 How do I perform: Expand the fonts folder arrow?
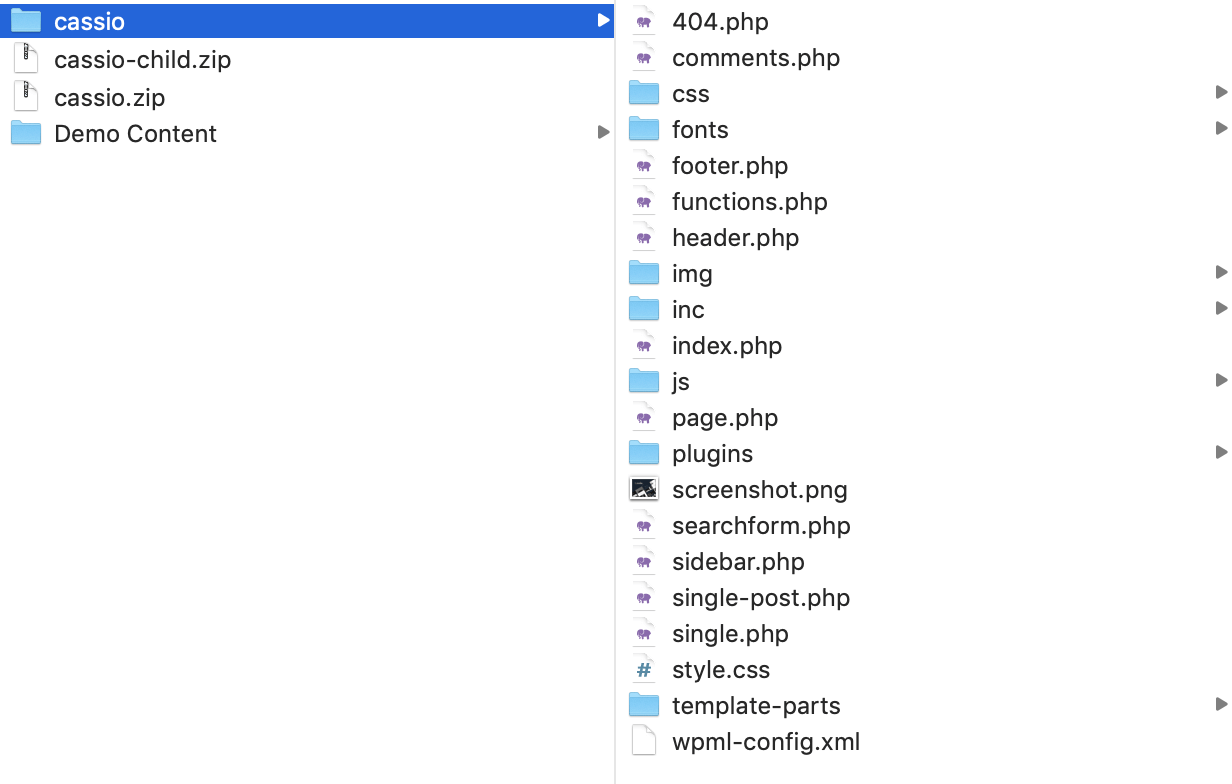pyautogui.click(x=1221, y=129)
